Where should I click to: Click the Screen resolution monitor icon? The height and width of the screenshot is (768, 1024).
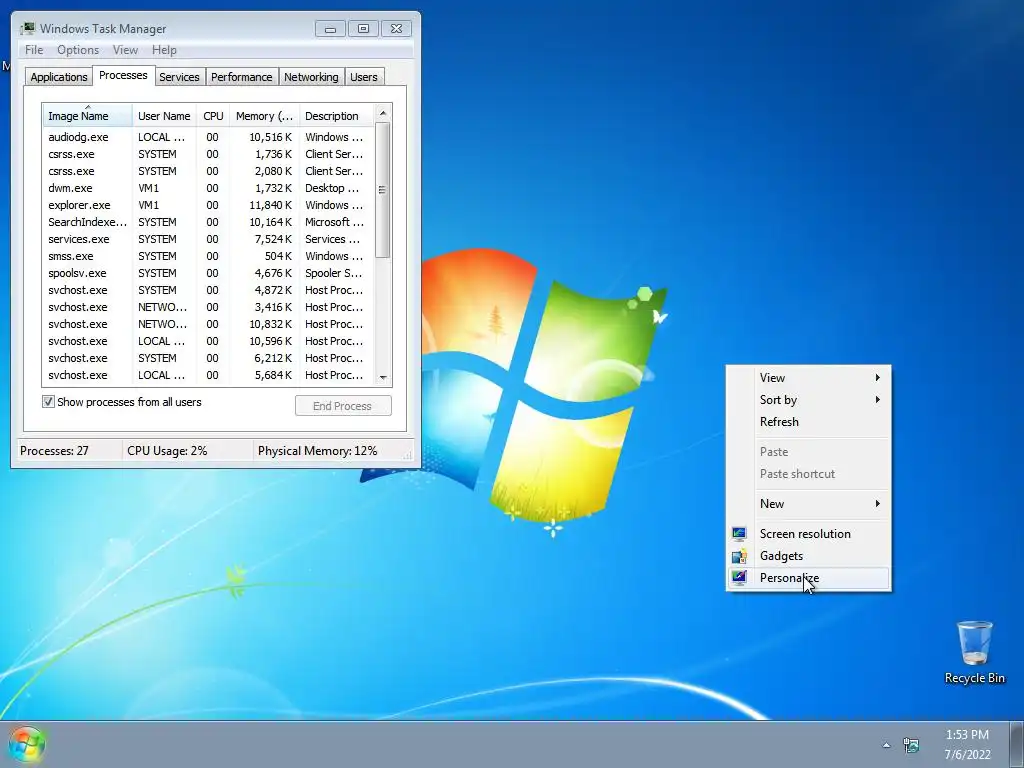tap(739, 534)
